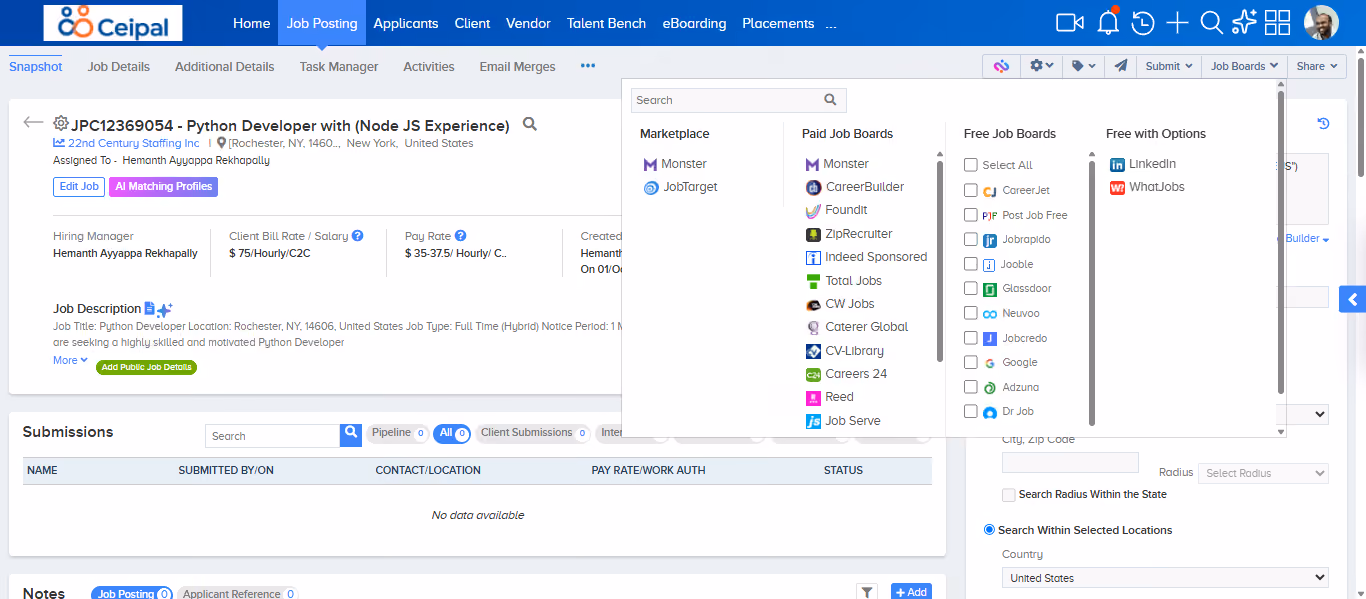Open the eBoarding menu
1366x599 pixels.
point(694,23)
